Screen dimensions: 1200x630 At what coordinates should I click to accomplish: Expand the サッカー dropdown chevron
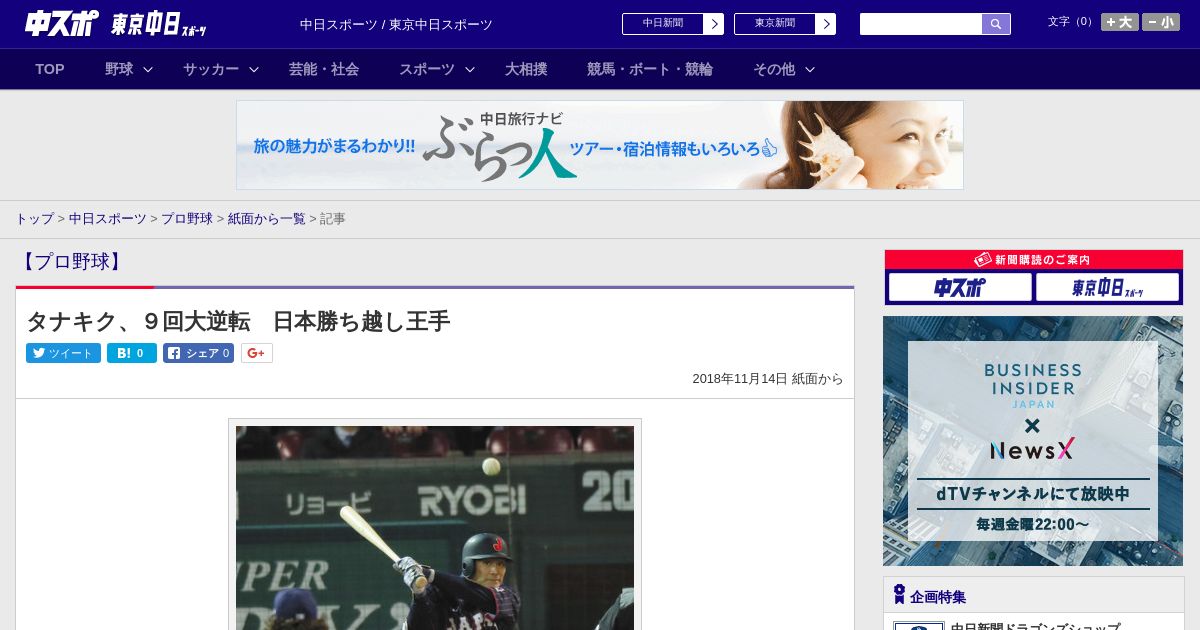pos(254,69)
